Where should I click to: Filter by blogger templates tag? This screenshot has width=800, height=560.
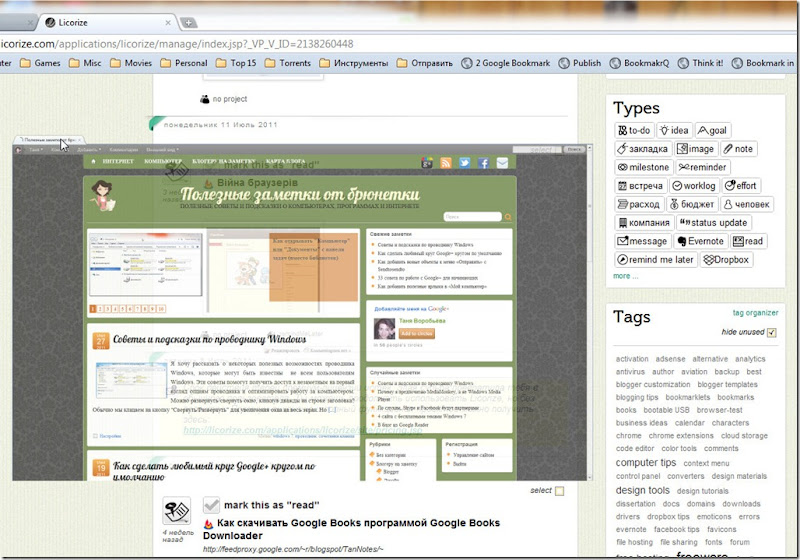coord(728,385)
